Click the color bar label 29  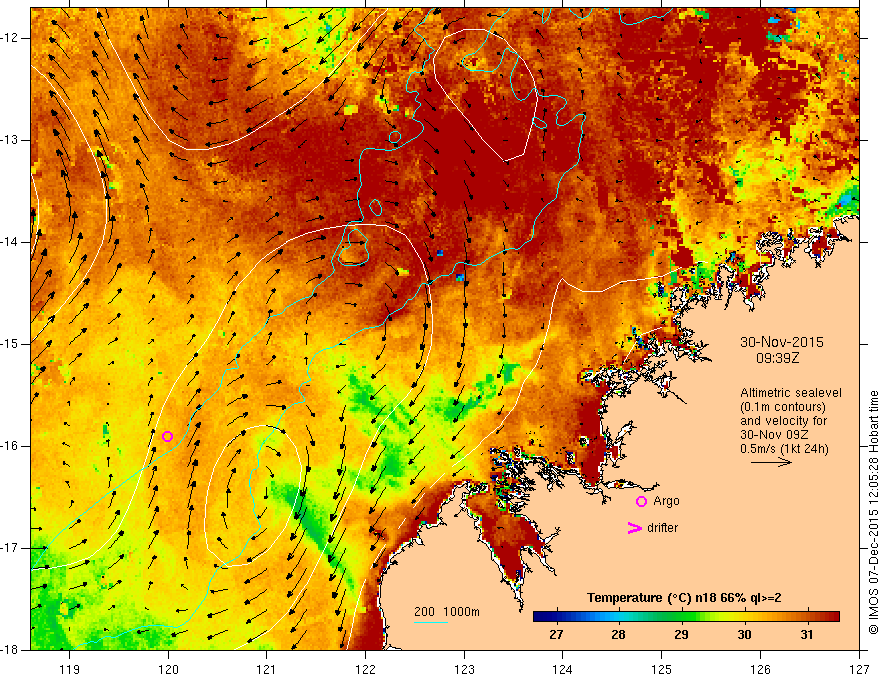681,635
